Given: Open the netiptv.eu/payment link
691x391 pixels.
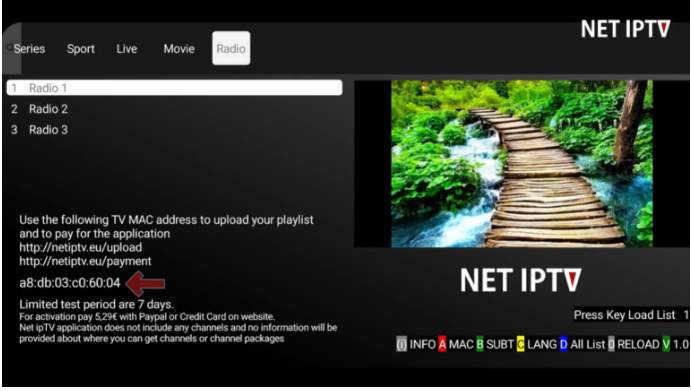Looking at the screenshot, I should 85,261.
